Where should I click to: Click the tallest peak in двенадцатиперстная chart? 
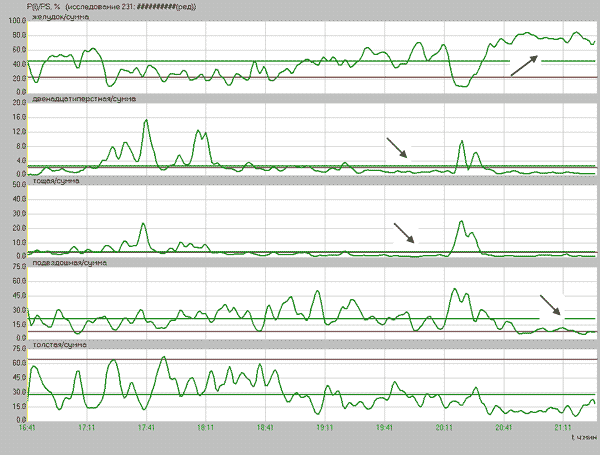coord(146,121)
